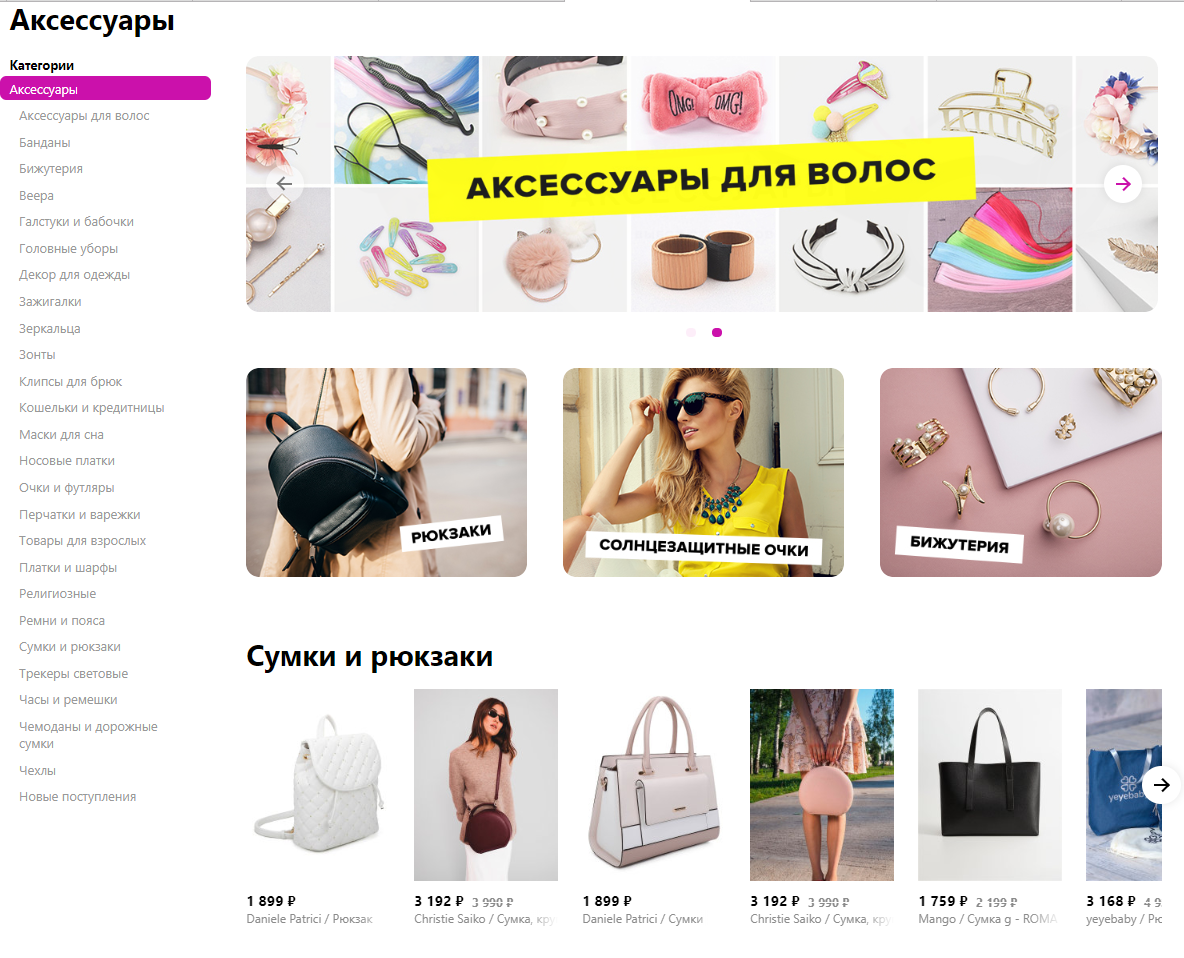This screenshot has width=1184, height=958.
Task: Open the black Mango tote bag product
Action: point(989,784)
